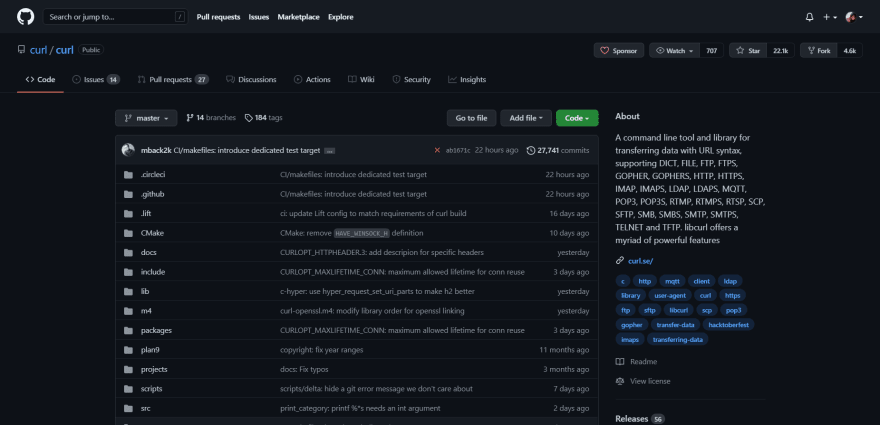View the 4.6k forks count
The height and width of the screenshot is (425, 880).
pyautogui.click(x=850, y=51)
